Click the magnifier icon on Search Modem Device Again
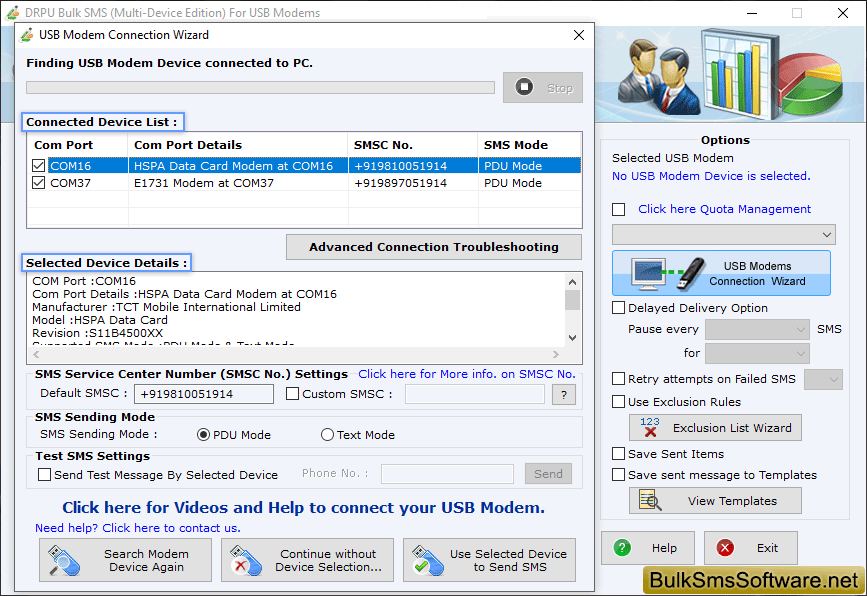 [x=64, y=561]
